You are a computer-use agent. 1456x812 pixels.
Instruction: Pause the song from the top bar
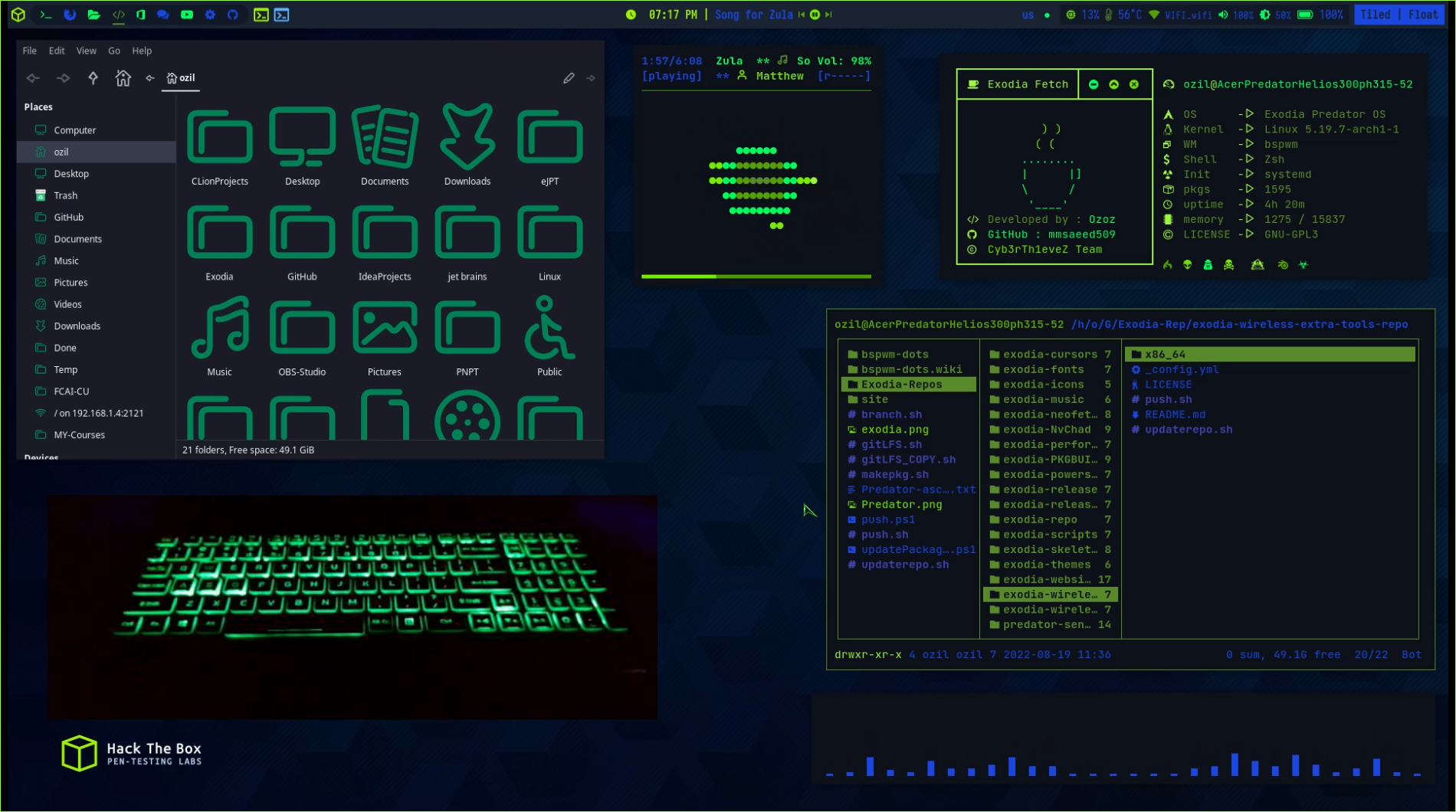(815, 15)
